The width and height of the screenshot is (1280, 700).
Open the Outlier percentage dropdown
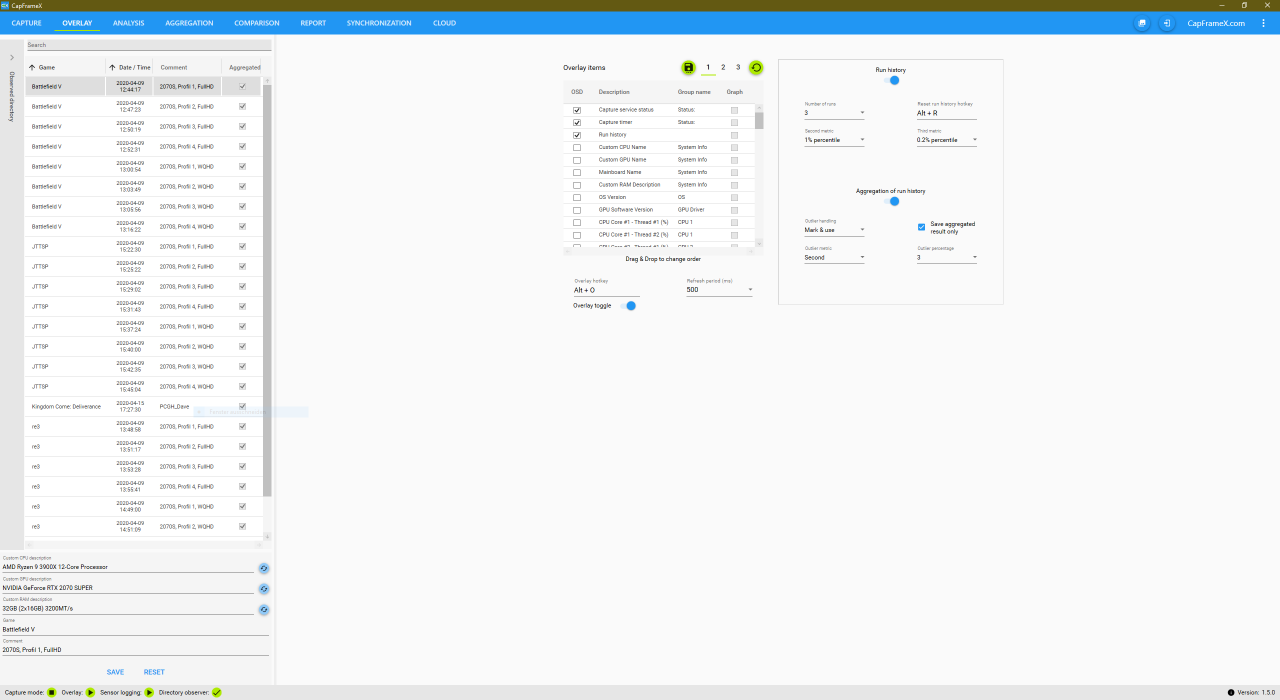[x=947, y=257]
